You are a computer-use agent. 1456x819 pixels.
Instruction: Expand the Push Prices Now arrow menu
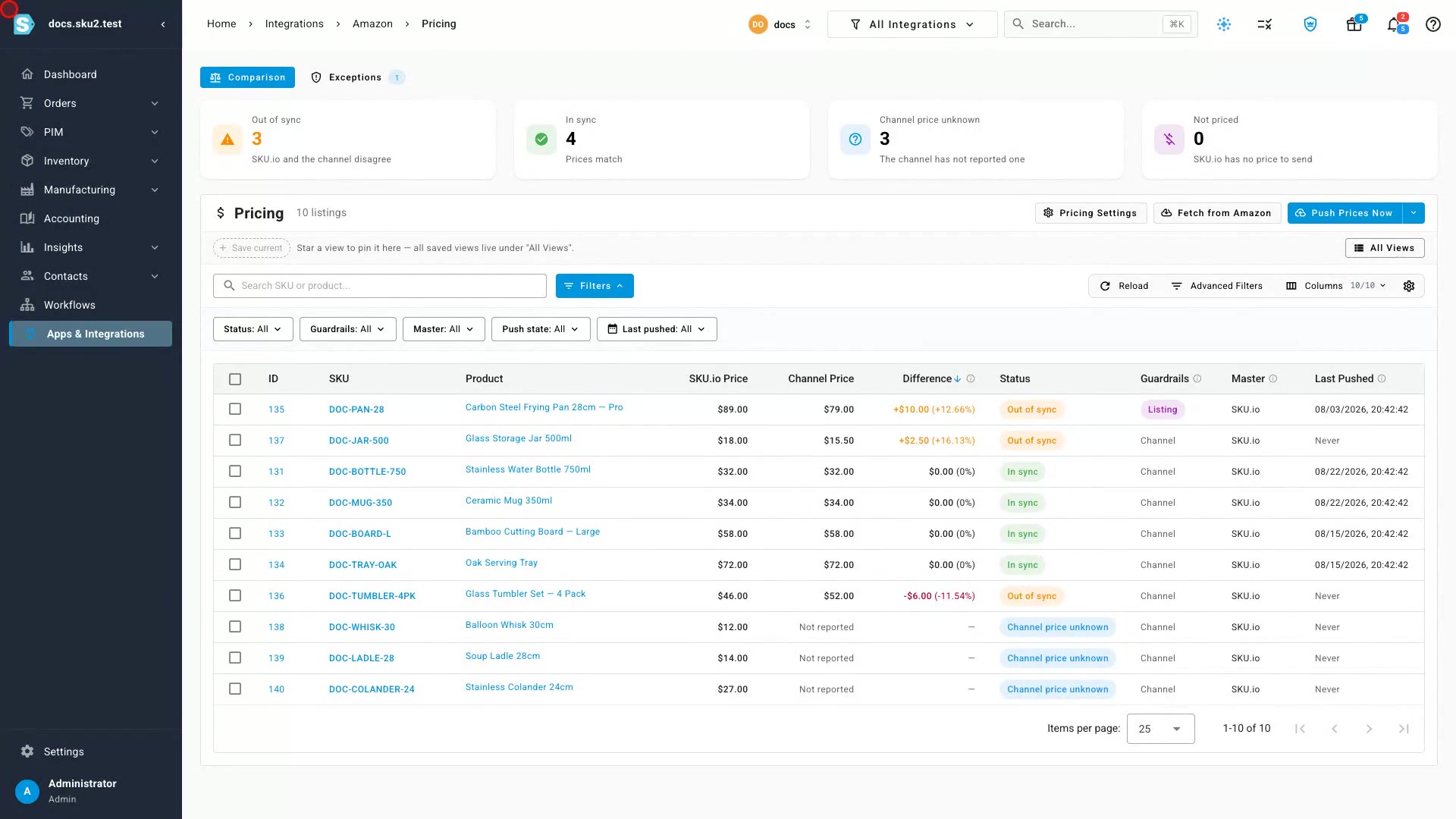[x=1414, y=213]
